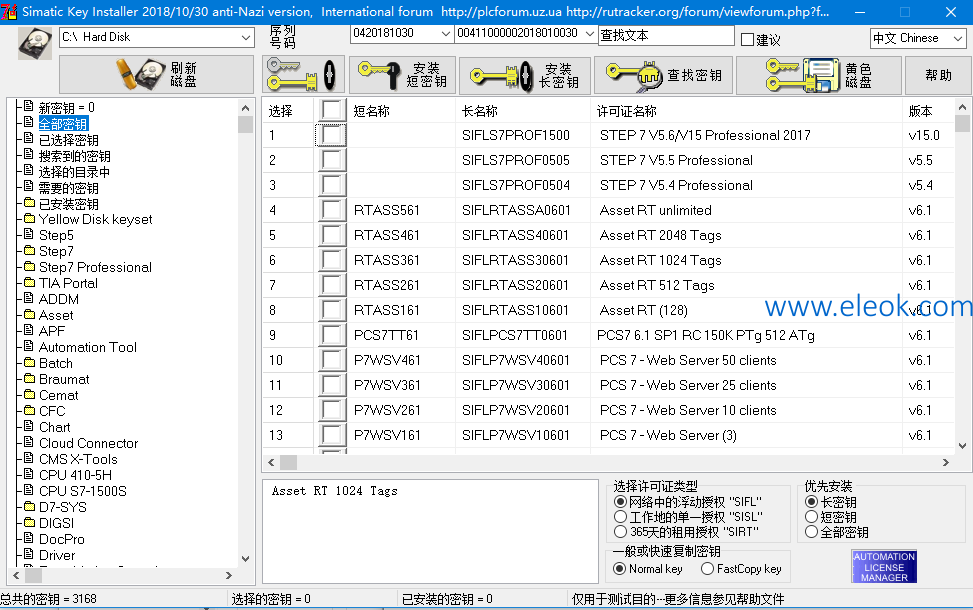Click the document icon next to APF
Screen dimensions: 973x610
coord(29,331)
